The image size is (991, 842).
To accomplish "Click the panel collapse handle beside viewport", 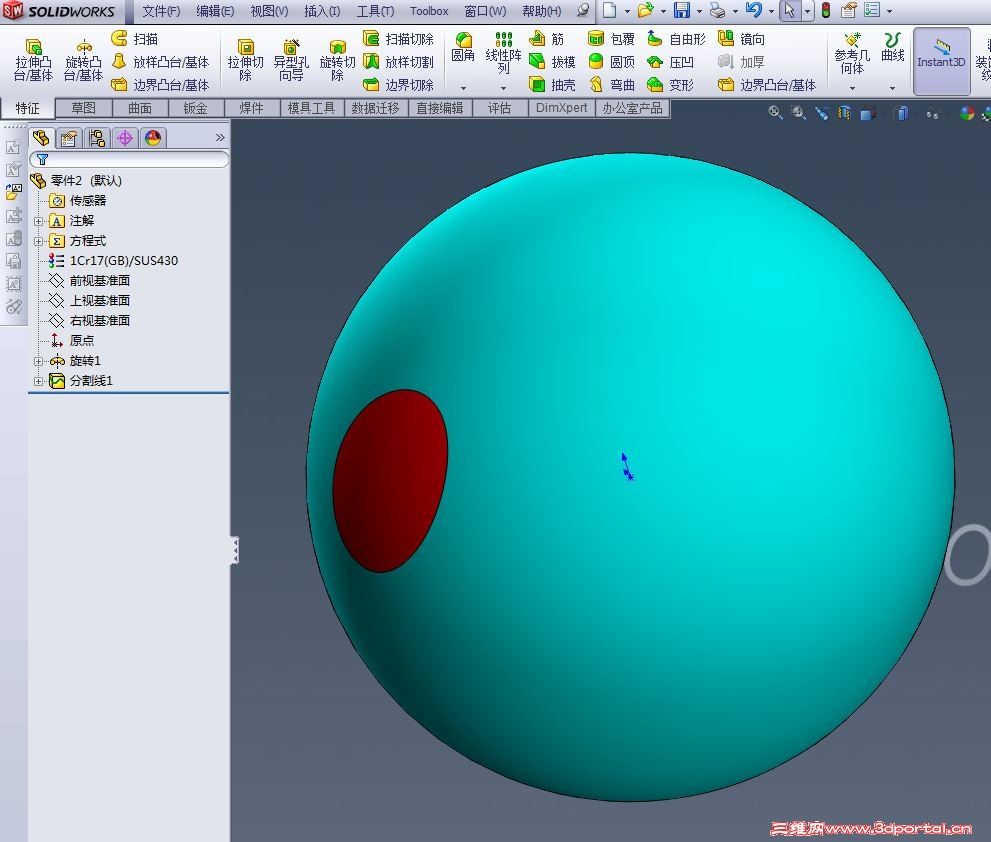I will [235, 550].
